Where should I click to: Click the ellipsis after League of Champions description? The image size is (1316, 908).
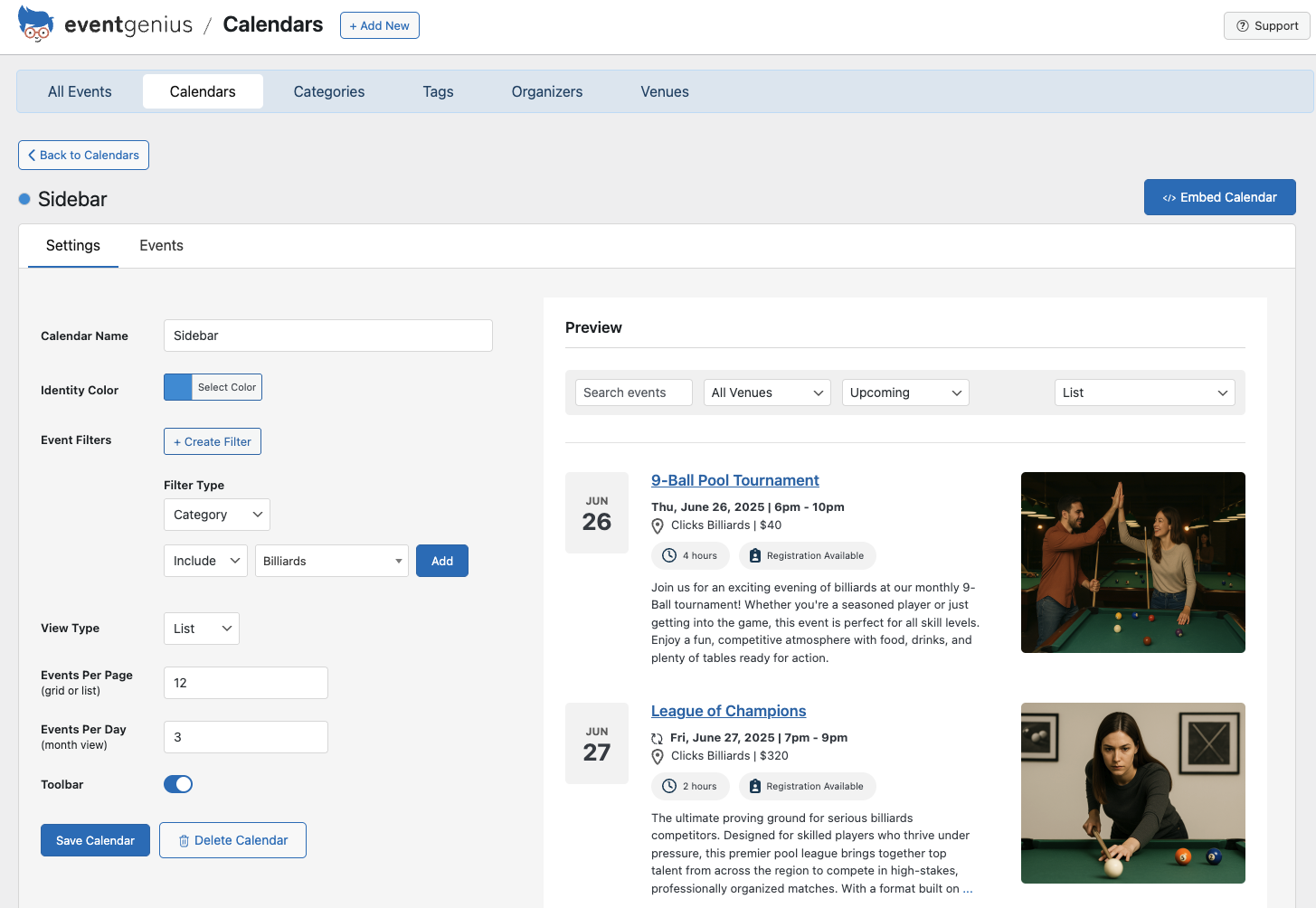pos(968,889)
